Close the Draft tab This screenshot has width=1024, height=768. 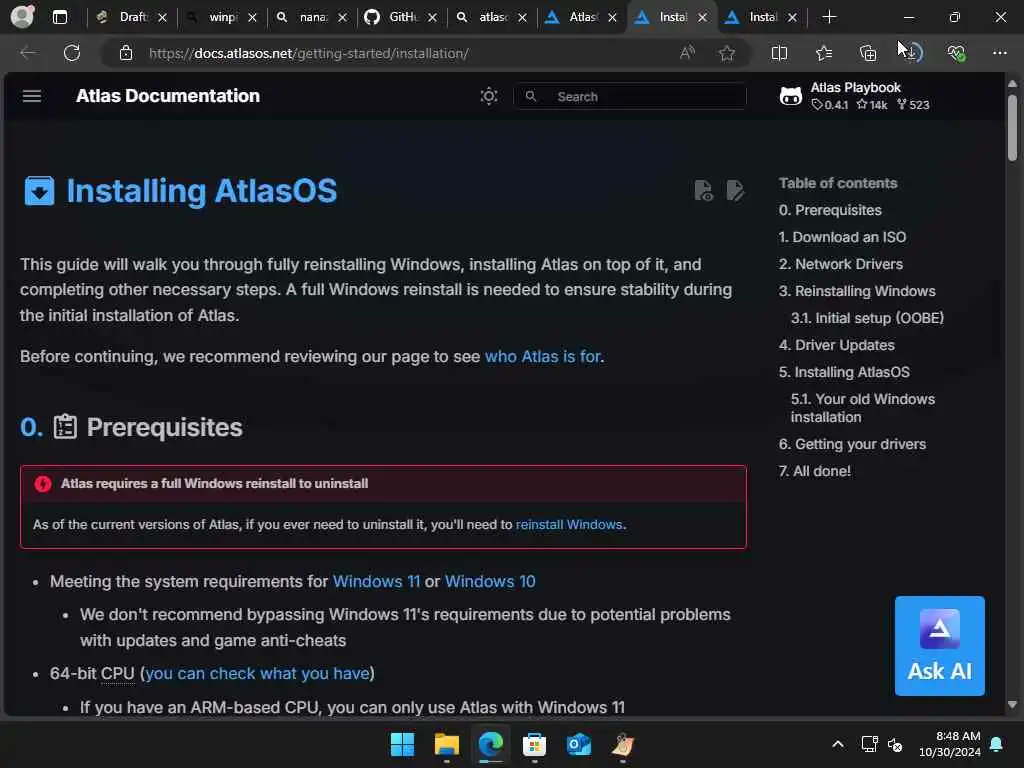163,18
